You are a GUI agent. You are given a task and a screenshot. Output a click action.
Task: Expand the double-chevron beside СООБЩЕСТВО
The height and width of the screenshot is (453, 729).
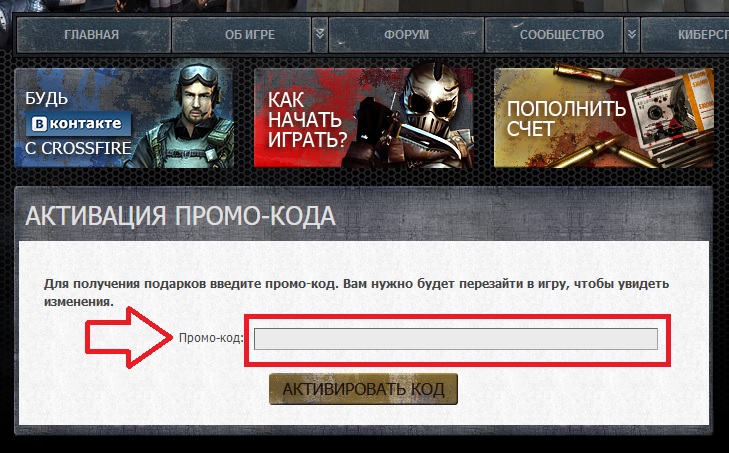tap(631, 35)
